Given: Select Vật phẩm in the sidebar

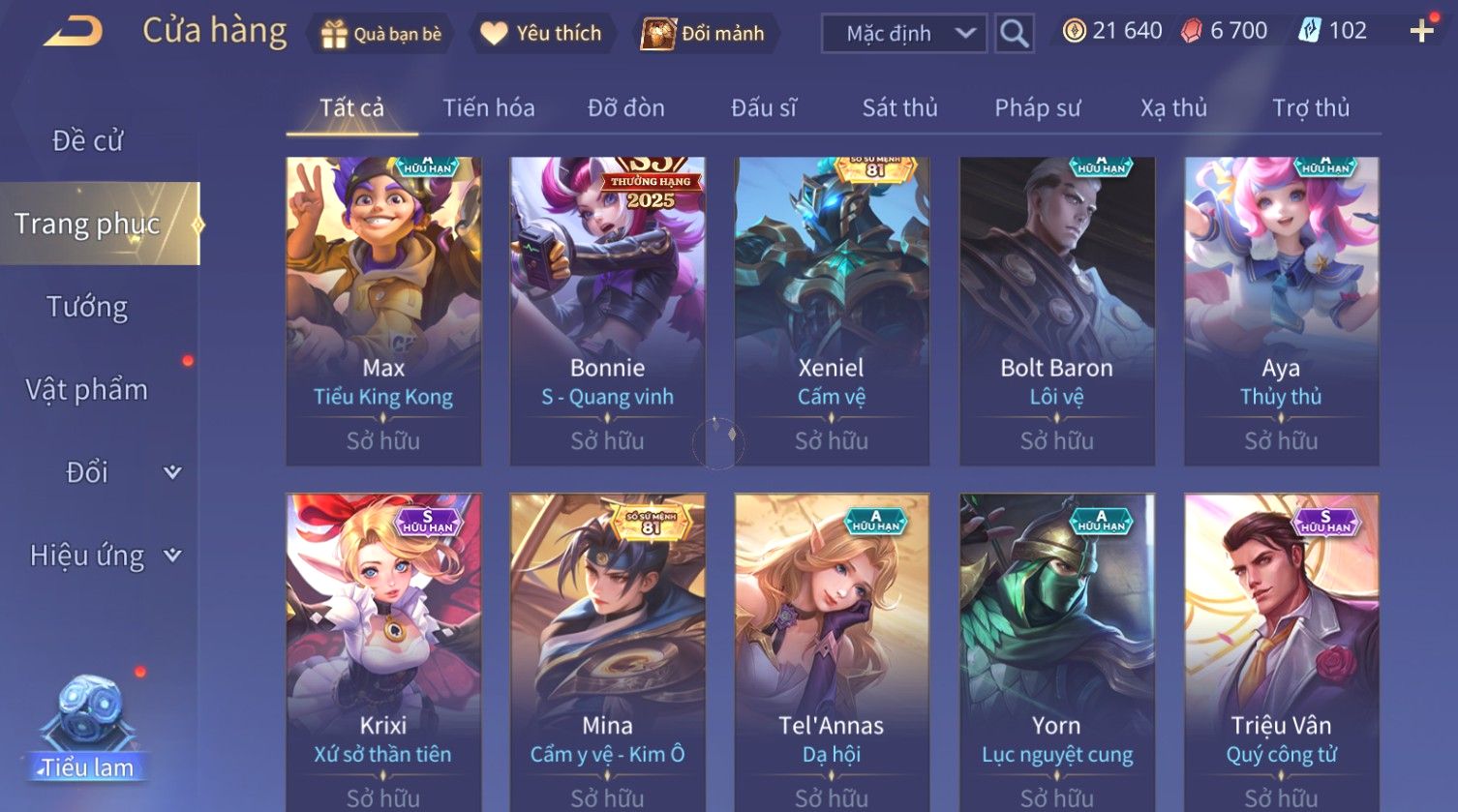Looking at the screenshot, I should (87, 389).
